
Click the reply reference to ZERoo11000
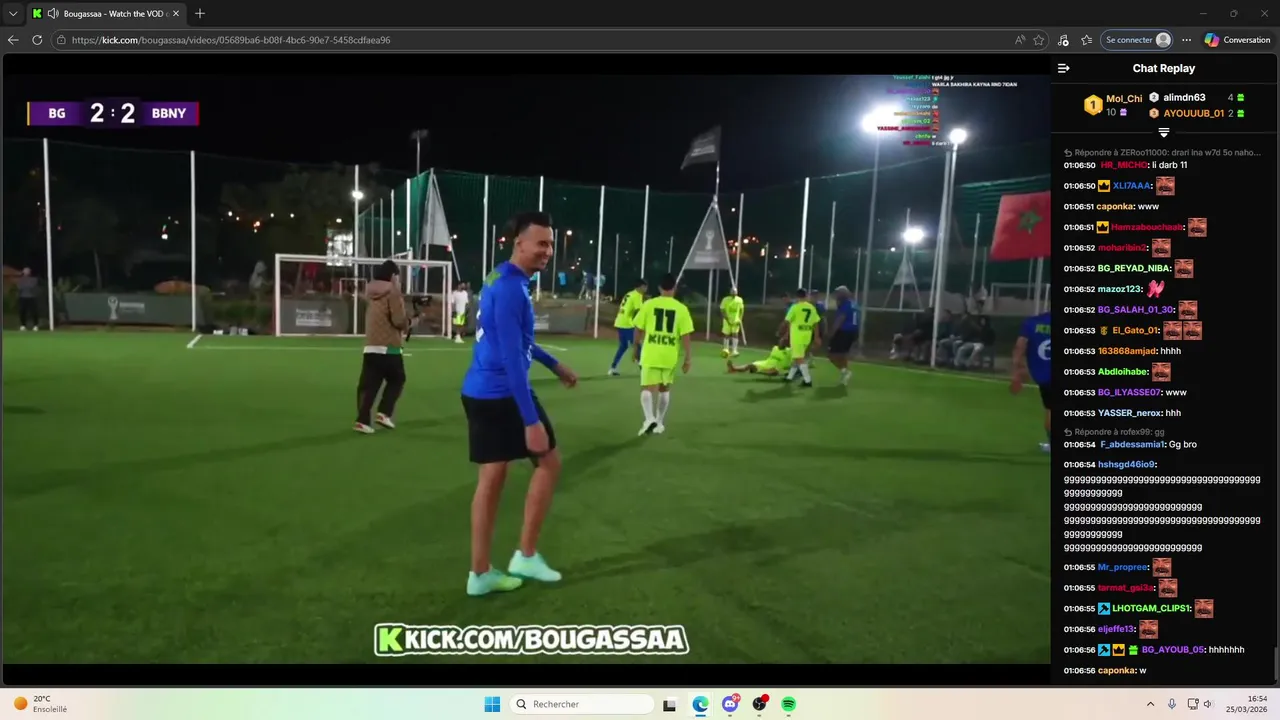(x=1162, y=153)
